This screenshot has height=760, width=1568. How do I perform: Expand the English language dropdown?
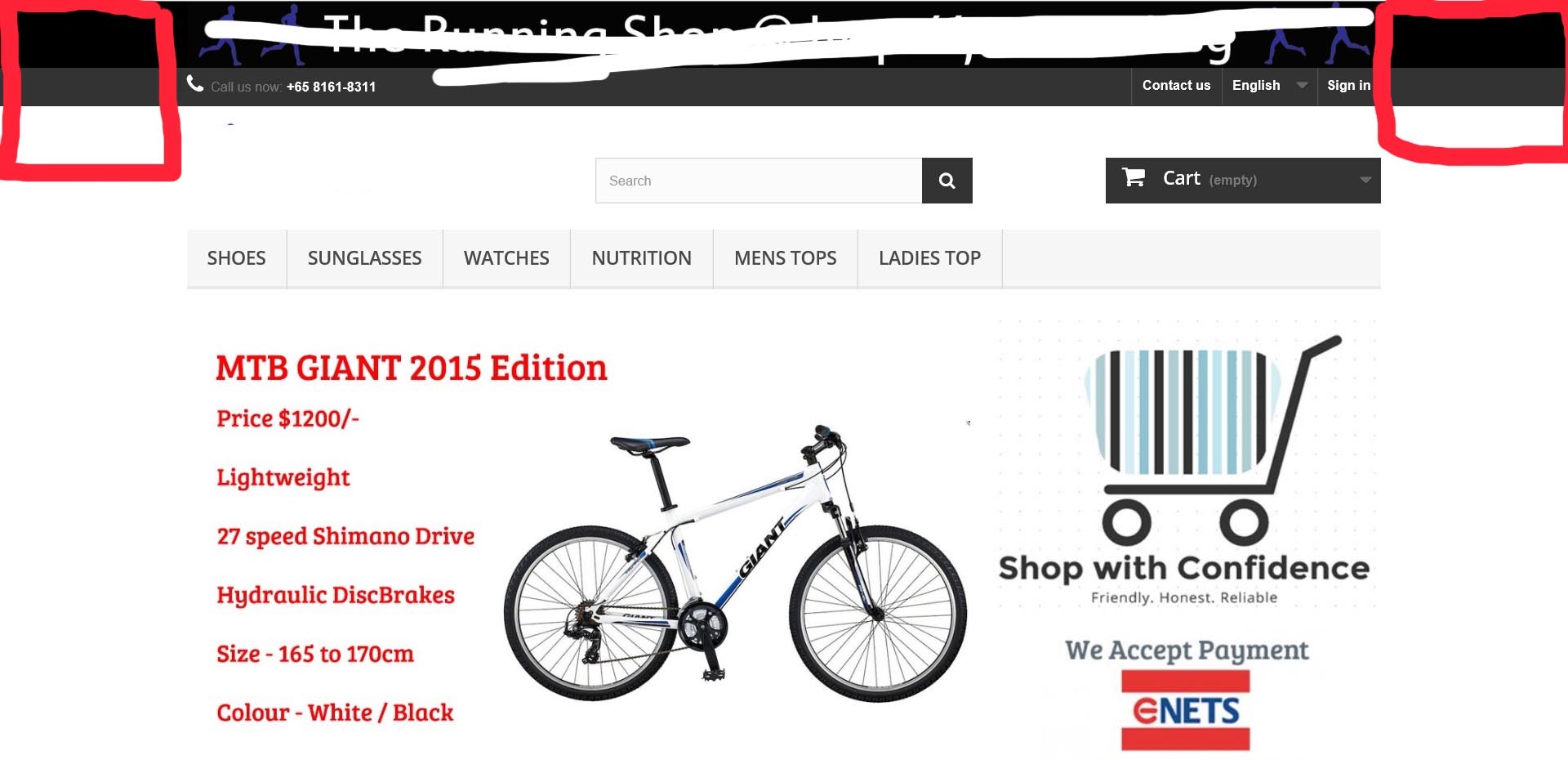[1269, 86]
